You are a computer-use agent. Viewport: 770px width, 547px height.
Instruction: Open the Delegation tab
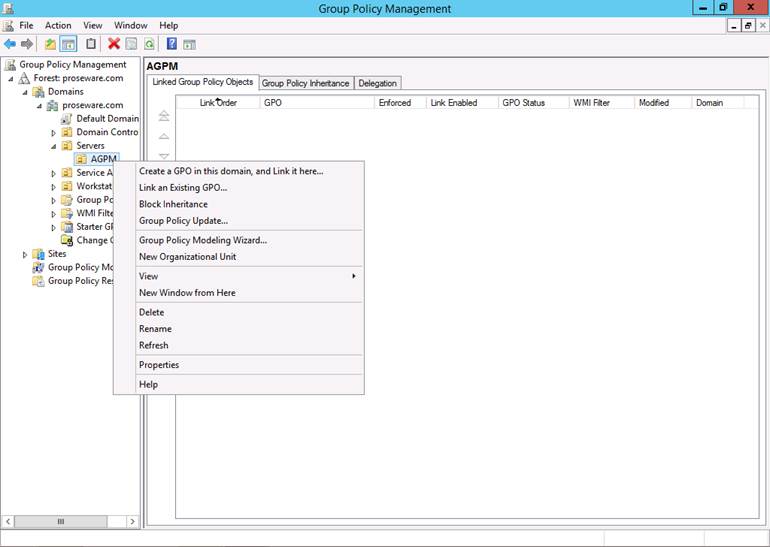(377, 83)
